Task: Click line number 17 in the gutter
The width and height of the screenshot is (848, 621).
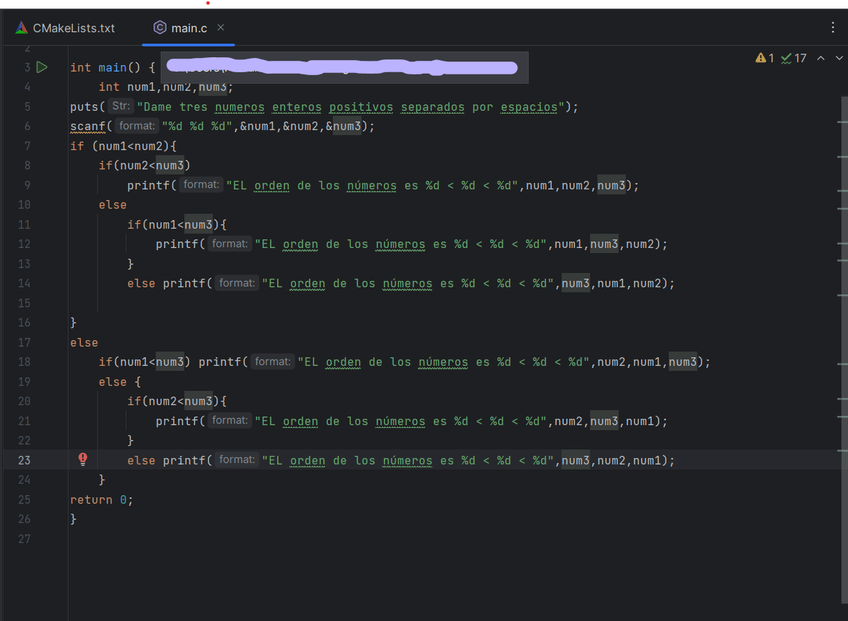Action: pyautogui.click(x=25, y=342)
